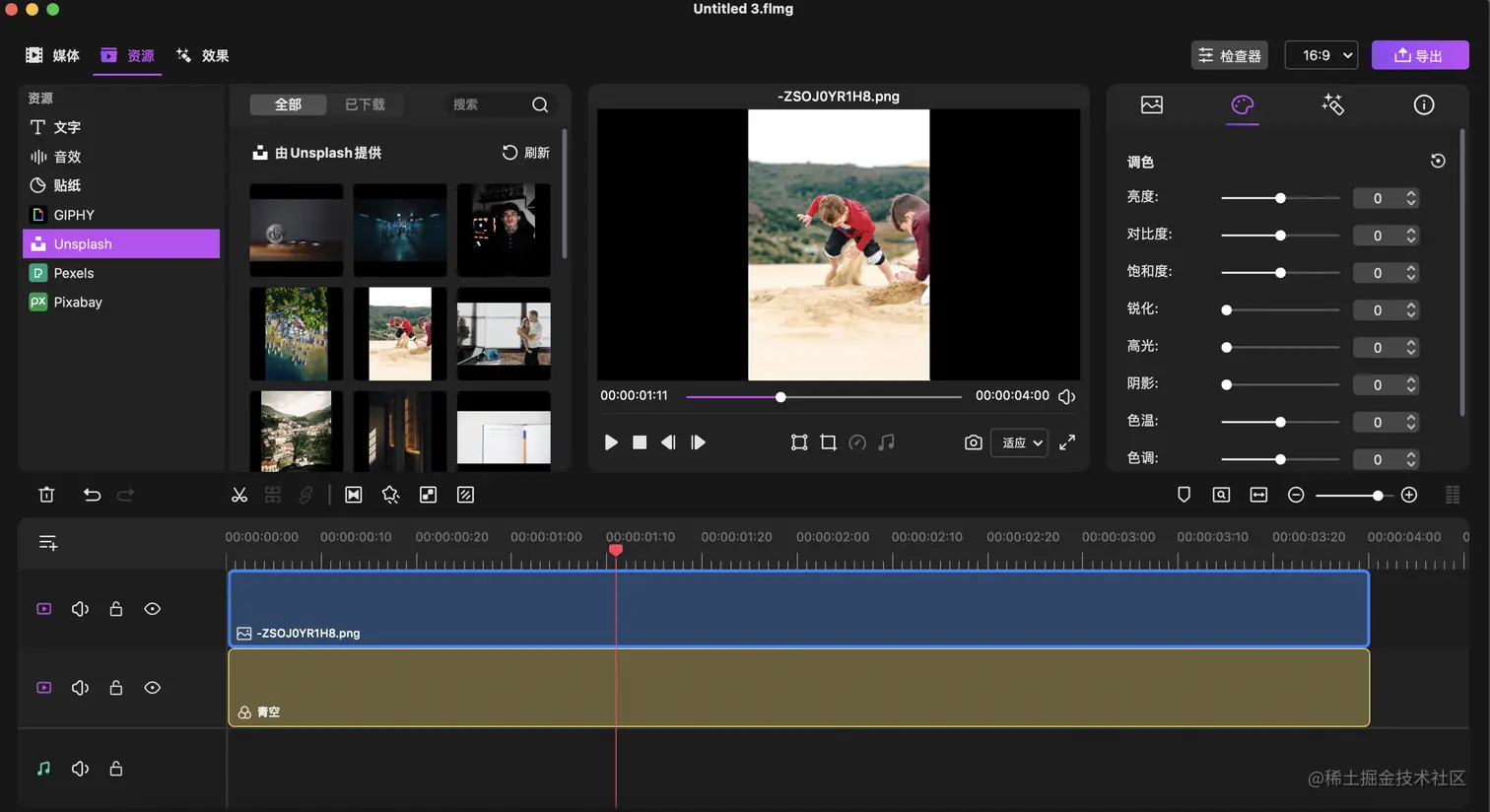Toggle the preview volume speaker icon

[1066, 396]
